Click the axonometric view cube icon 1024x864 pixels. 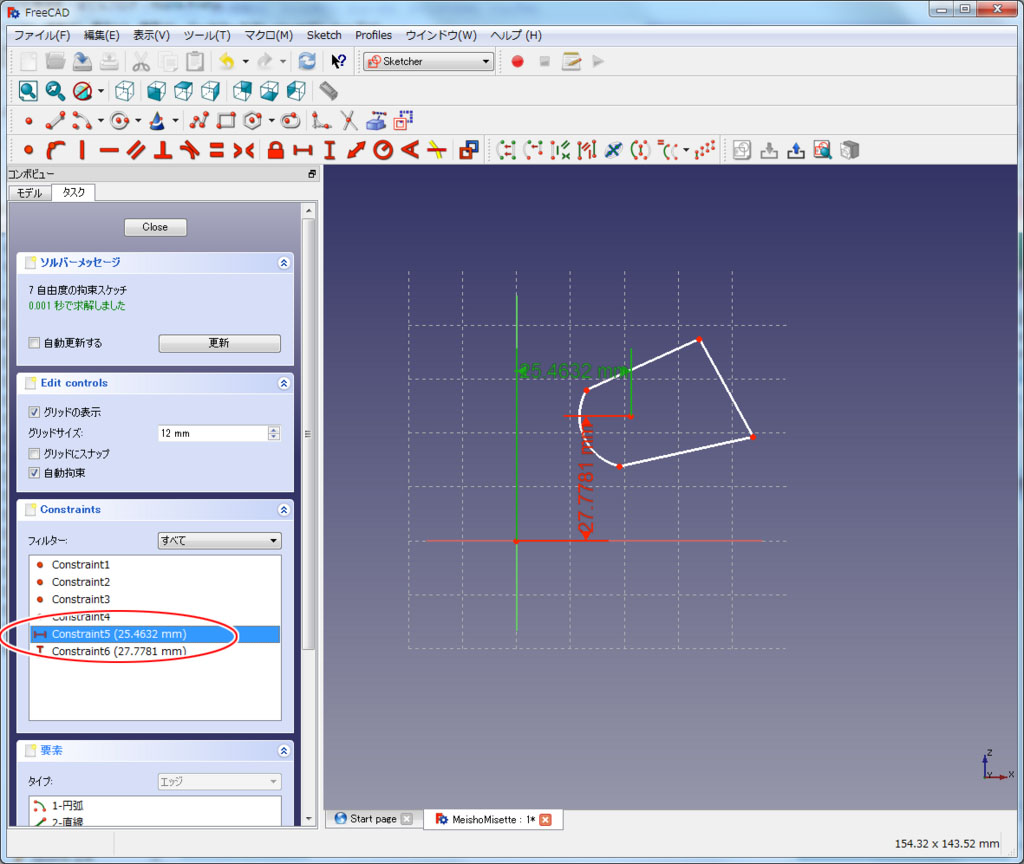tap(125, 91)
